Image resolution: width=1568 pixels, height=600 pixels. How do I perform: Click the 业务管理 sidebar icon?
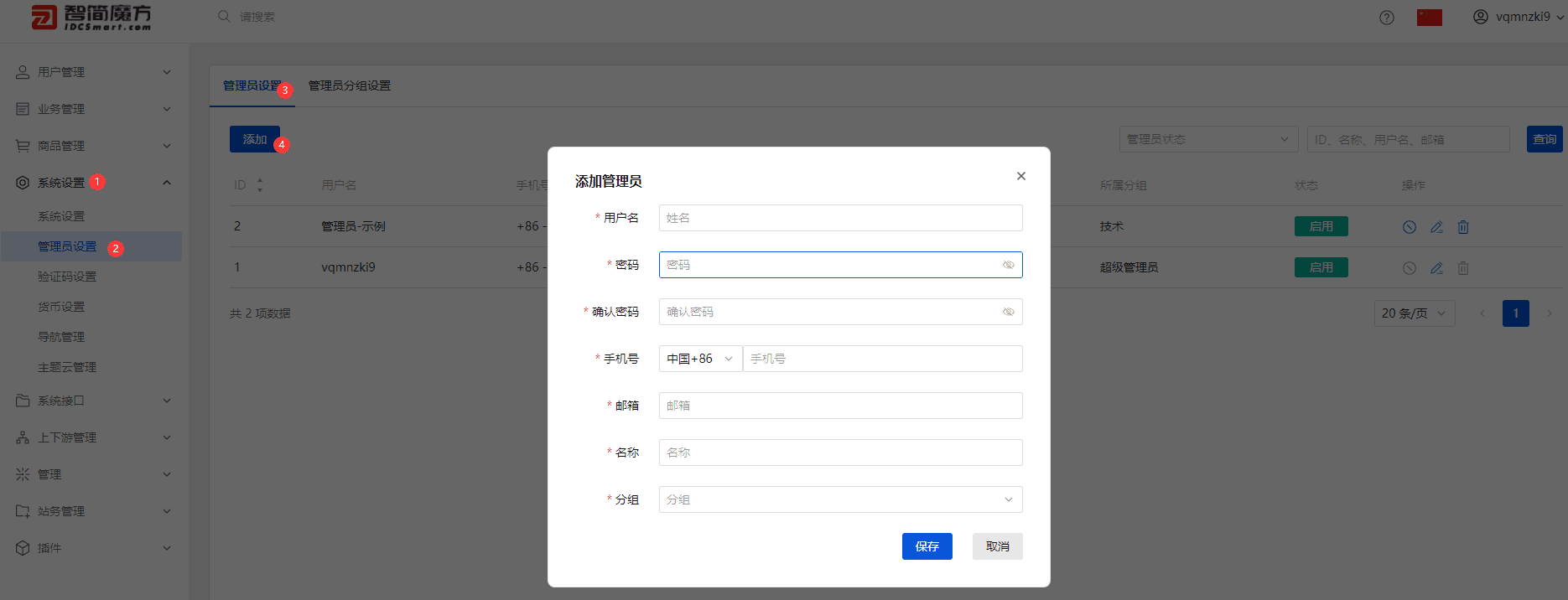pos(23,109)
